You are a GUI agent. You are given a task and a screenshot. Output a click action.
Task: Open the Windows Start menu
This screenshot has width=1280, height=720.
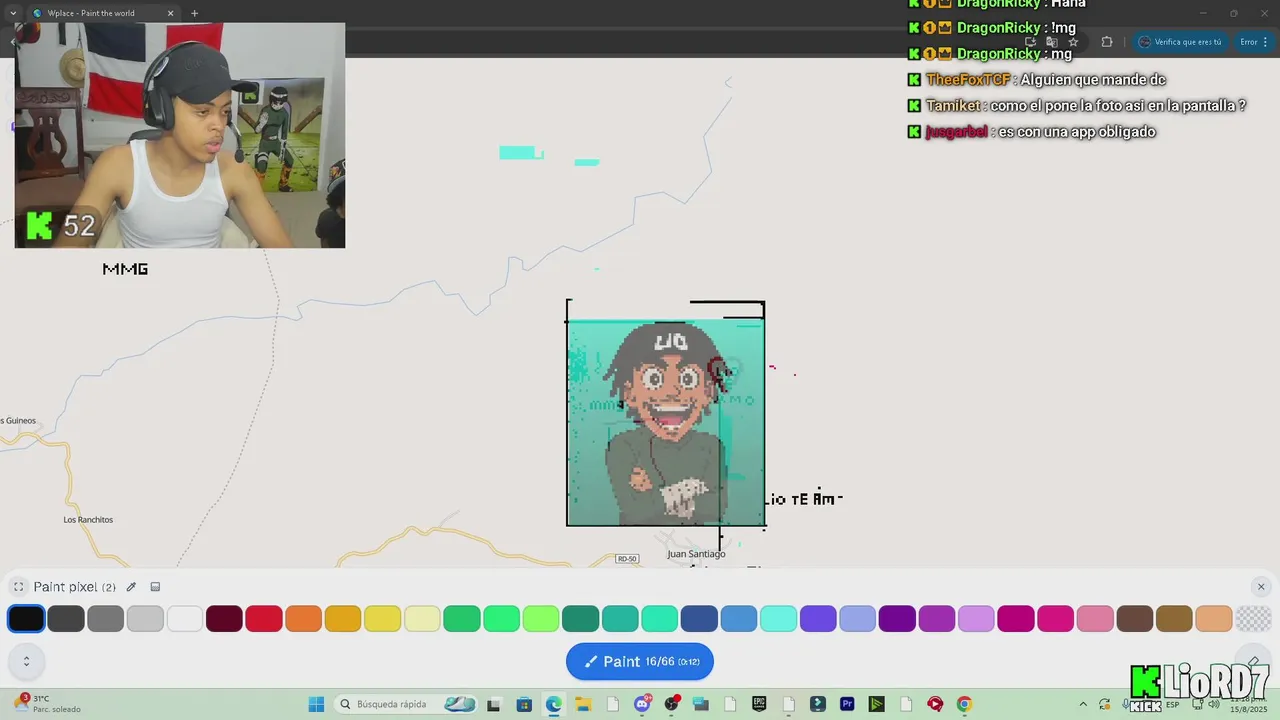coord(316,704)
